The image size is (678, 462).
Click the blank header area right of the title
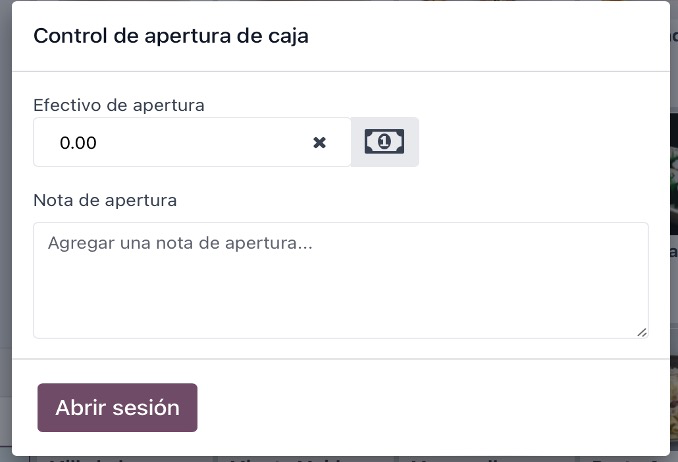point(489,36)
